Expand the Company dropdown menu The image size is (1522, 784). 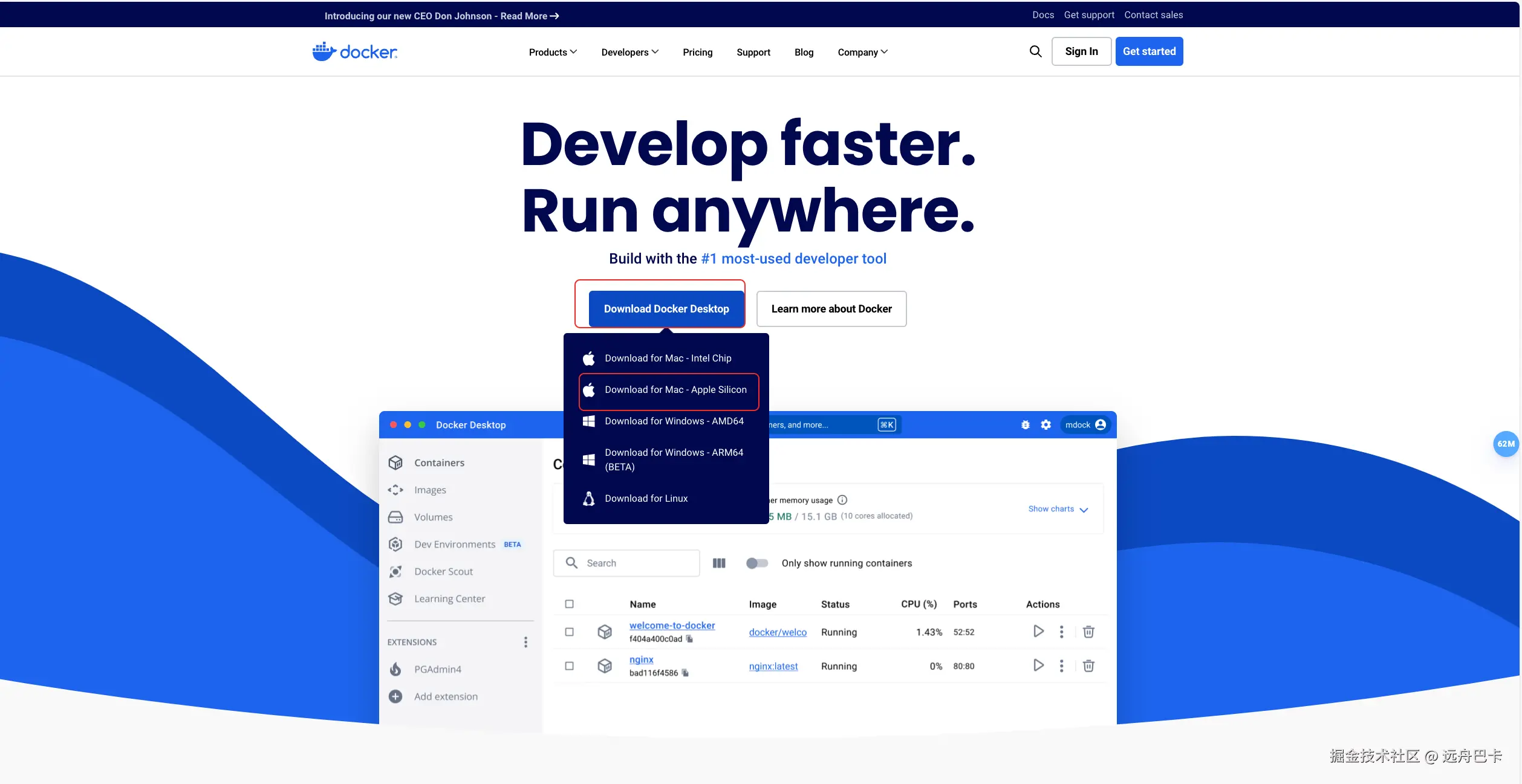pos(862,52)
